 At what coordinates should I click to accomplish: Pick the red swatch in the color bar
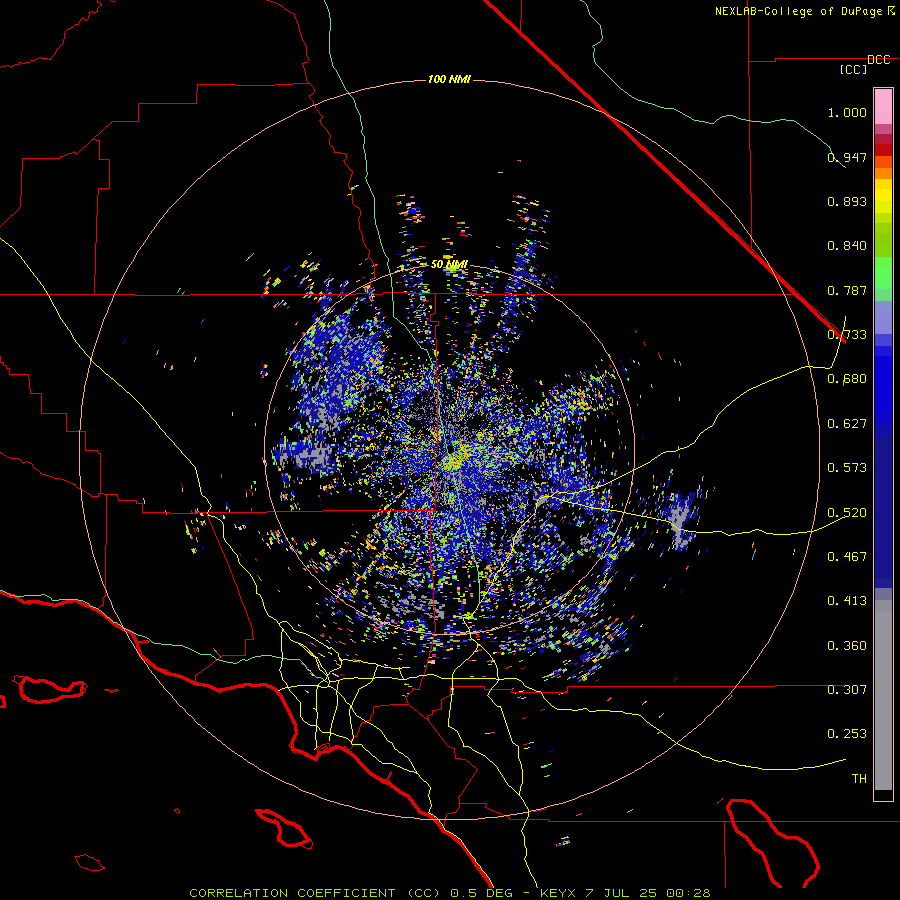point(883,150)
